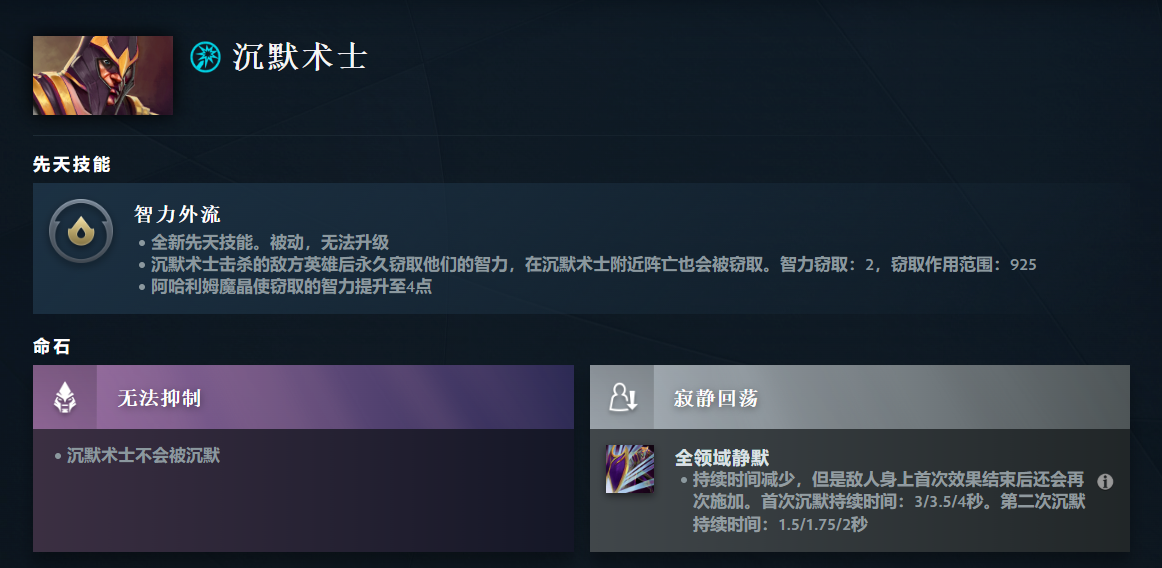Image resolution: width=1162 pixels, height=568 pixels.
Task: Click the 无法抑制 facet mask icon
Action: pos(65,397)
